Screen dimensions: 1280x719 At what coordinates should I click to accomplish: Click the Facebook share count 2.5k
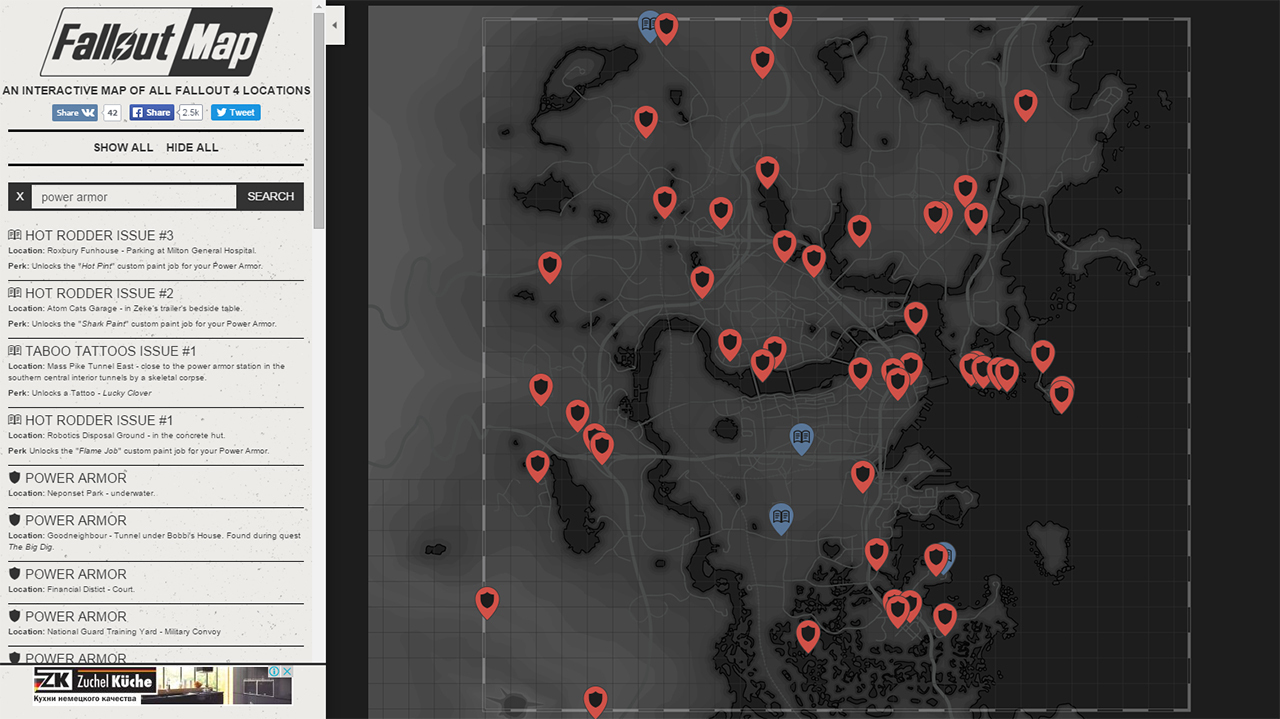(191, 113)
